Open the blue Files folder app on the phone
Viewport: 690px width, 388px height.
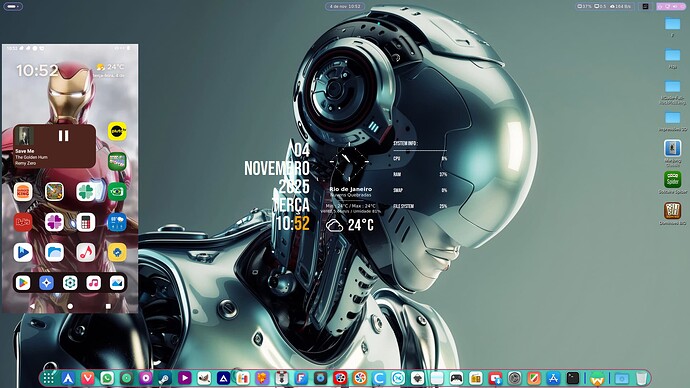coord(55,253)
